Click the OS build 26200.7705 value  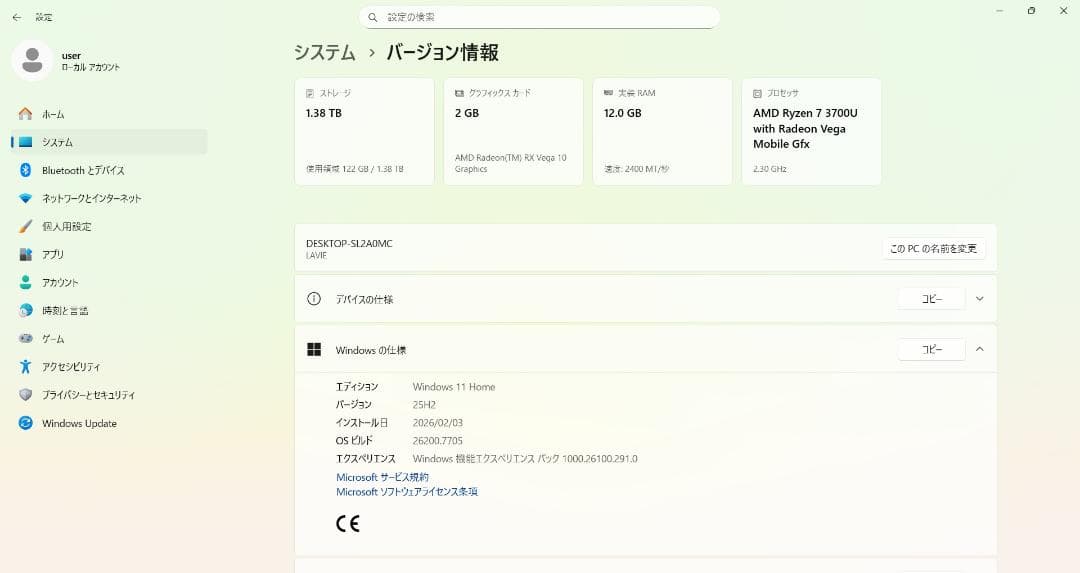[437, 441]
